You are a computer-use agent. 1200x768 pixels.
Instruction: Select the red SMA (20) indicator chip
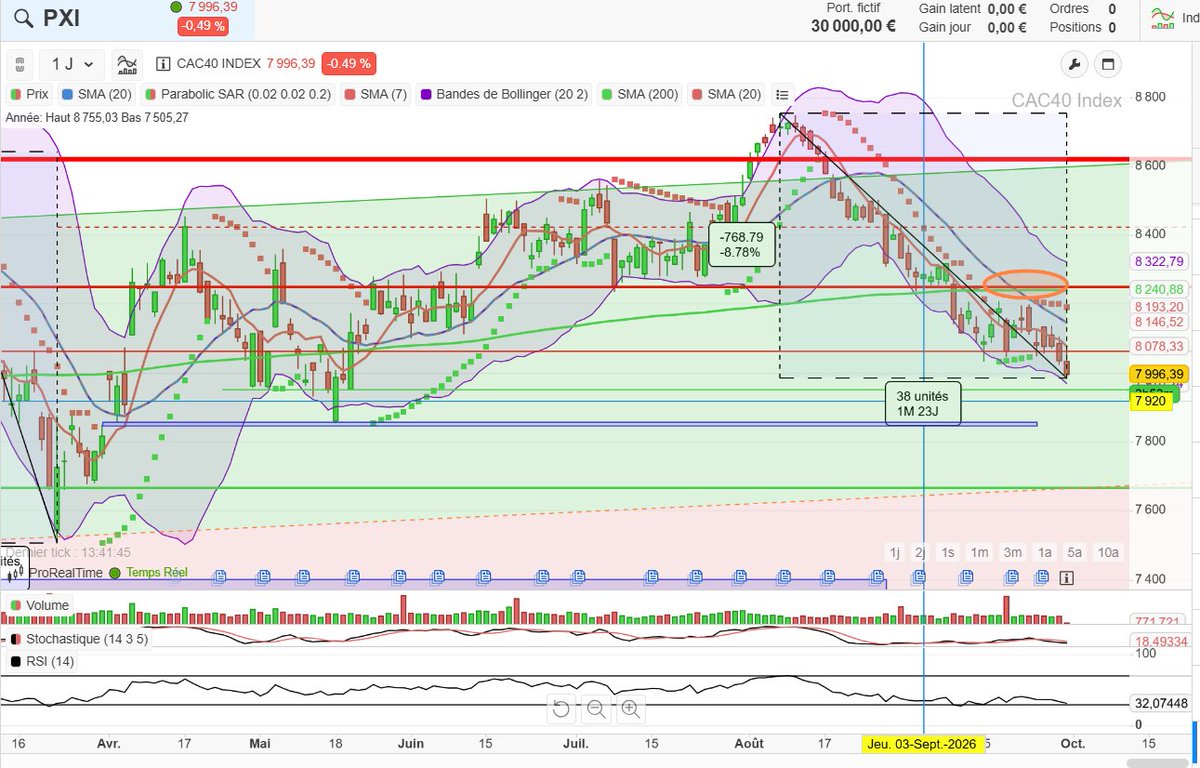point(727,95)
